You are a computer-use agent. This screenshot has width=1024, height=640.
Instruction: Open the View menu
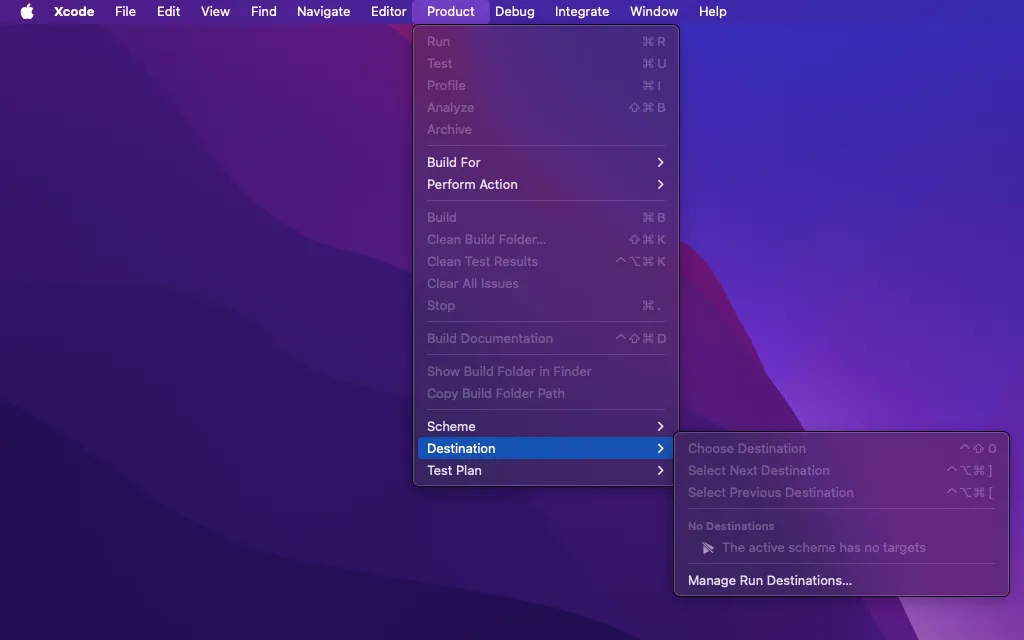coord(215,11)
